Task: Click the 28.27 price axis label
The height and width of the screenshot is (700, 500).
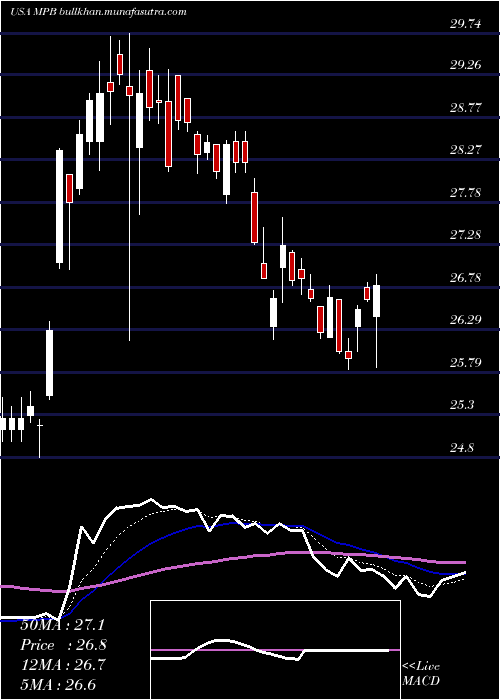Action: [x=466, y=150]
